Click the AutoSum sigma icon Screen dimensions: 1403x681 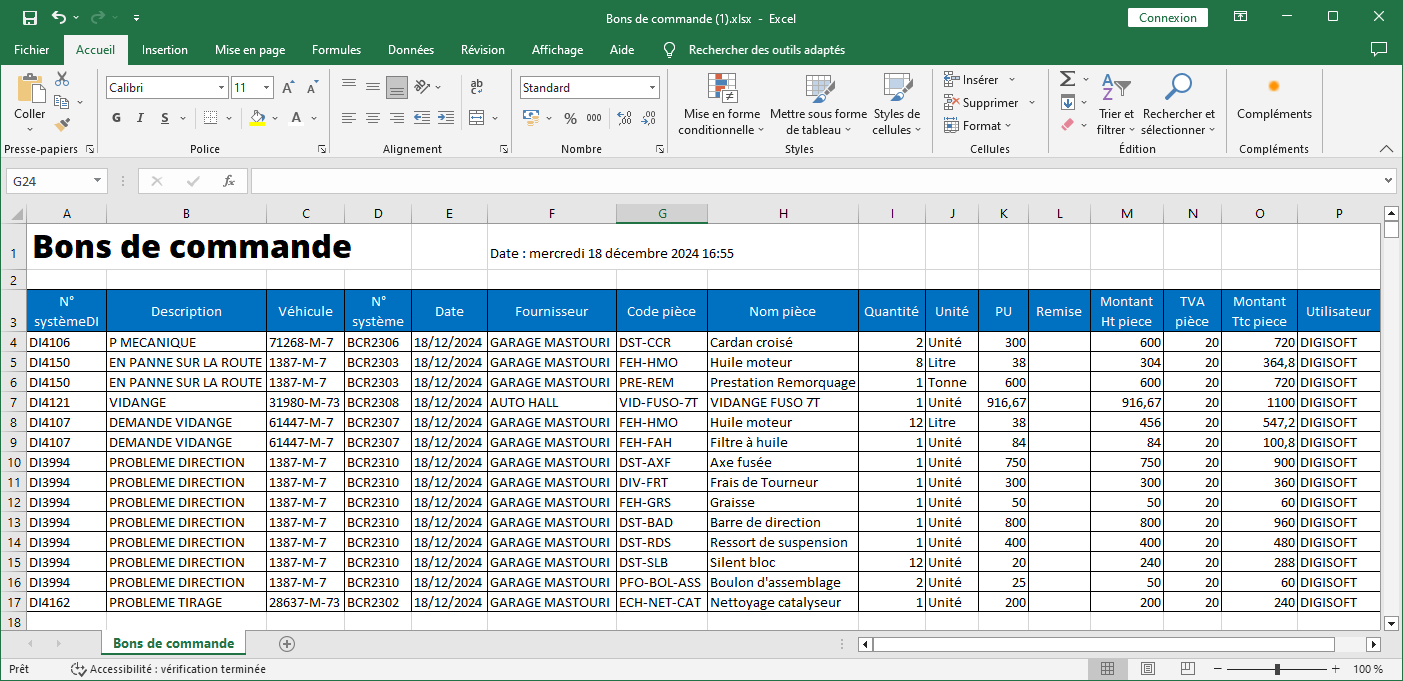[1067, 79]
